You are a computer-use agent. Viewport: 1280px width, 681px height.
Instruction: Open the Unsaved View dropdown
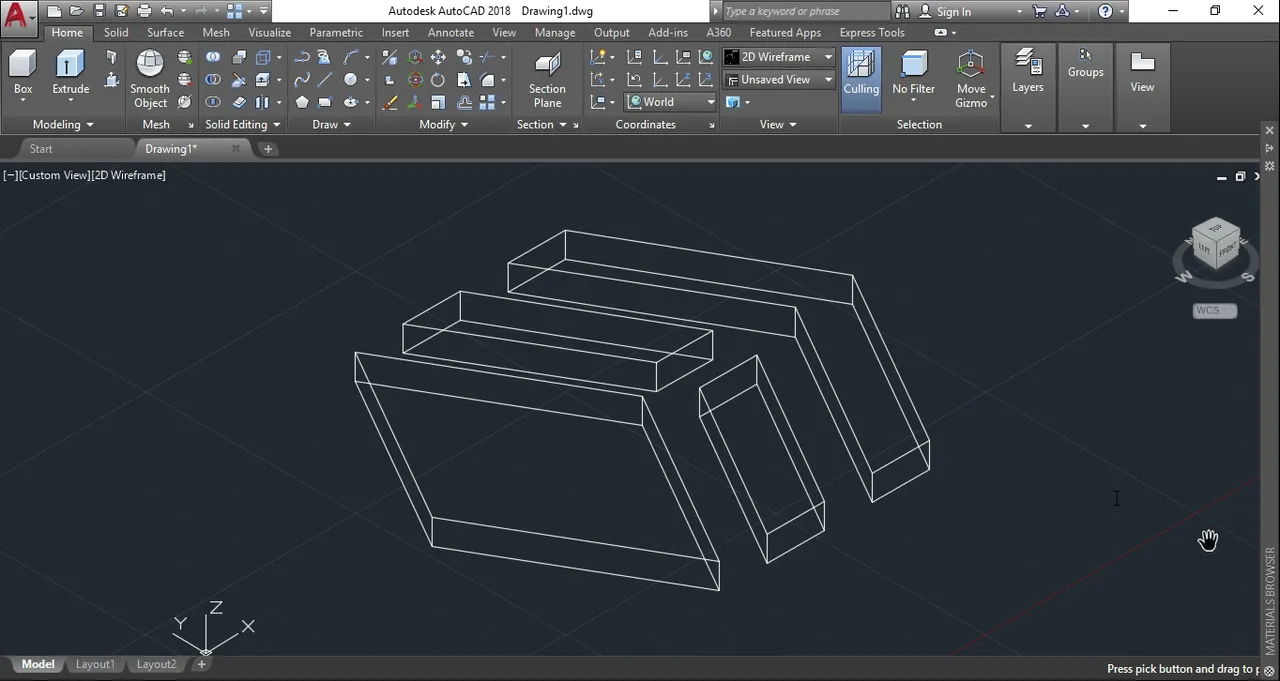pyautogui.click(x=779, y=79)
